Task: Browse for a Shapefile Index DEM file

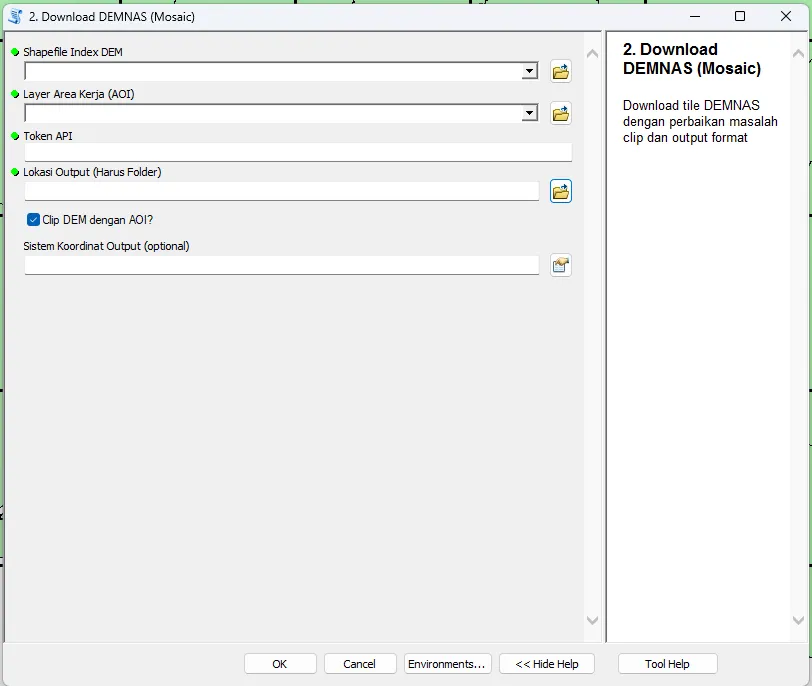Action: click(560, 70)
